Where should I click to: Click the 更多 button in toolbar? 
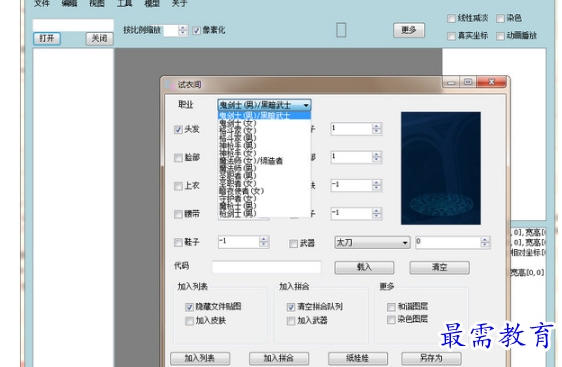[409, 30]
